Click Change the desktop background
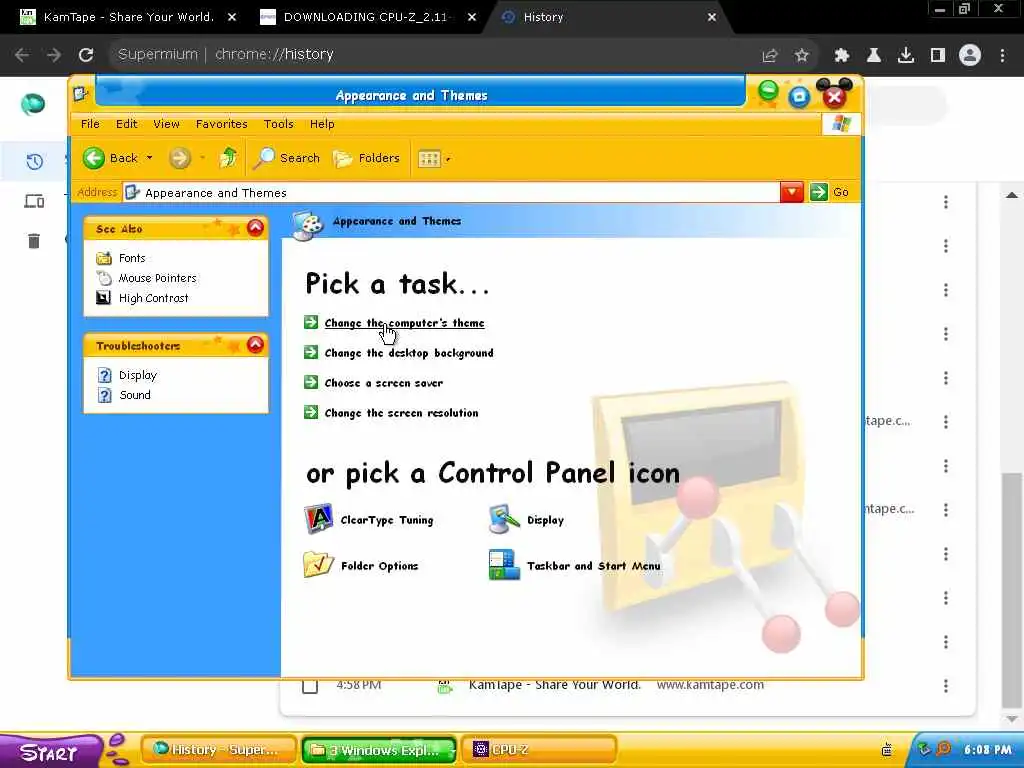Screen dimensions: 1024x768 [x=409, y=353]
